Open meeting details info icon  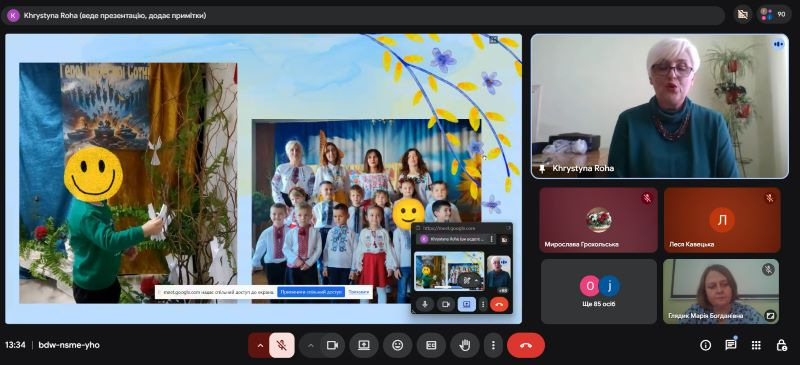pos(706,346)
